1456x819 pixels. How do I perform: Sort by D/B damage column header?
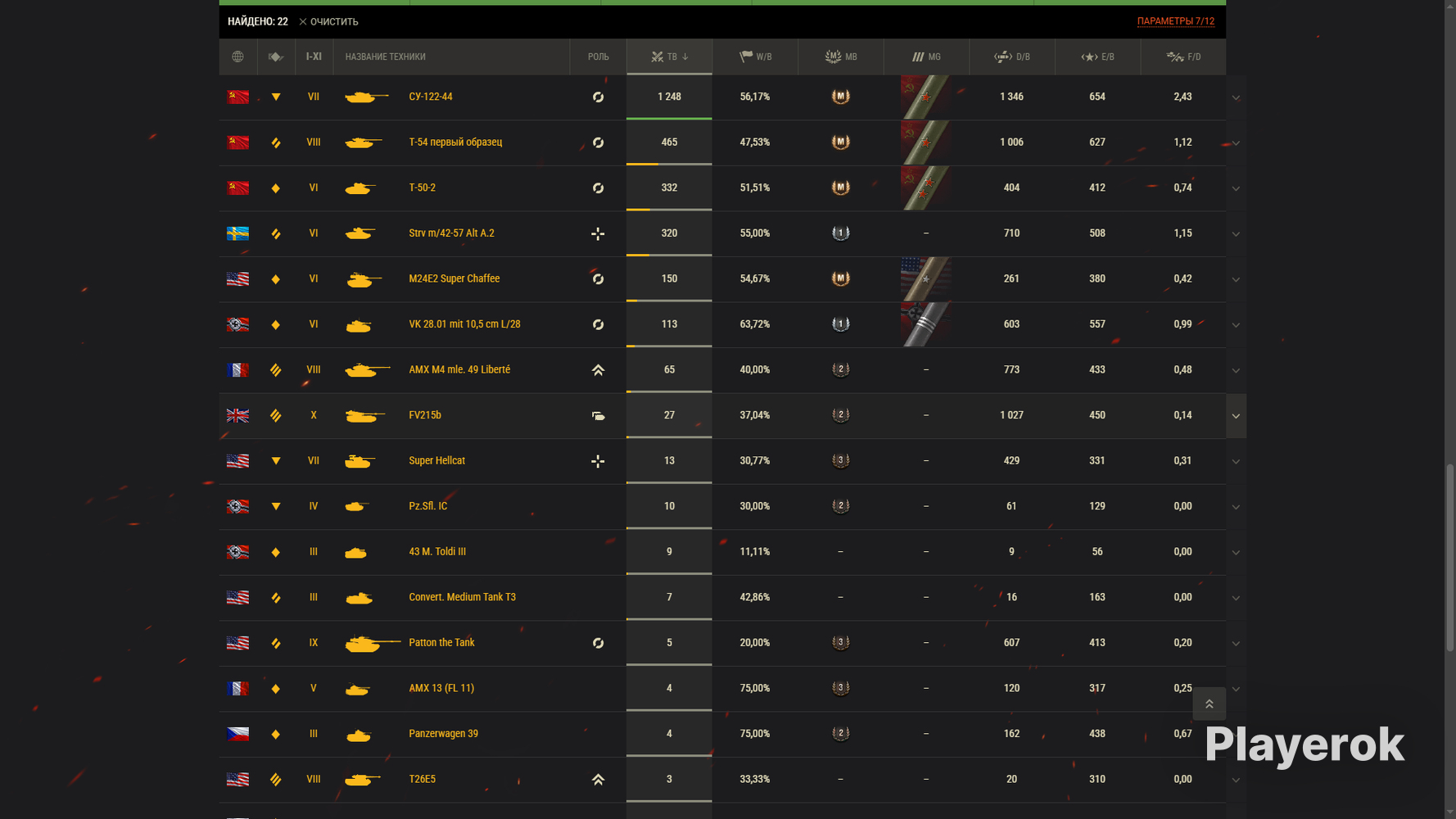click(x=1012, y=57)
